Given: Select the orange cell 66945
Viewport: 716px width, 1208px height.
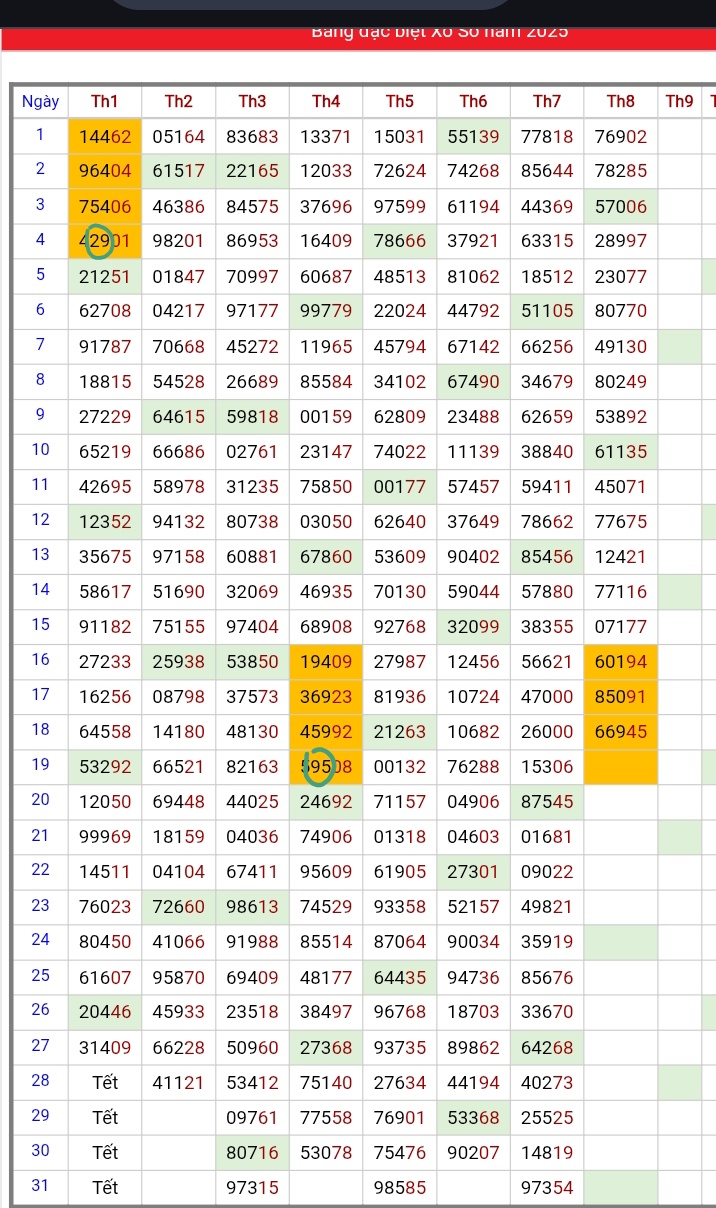Looking at the screenshot, I should 620,731.
